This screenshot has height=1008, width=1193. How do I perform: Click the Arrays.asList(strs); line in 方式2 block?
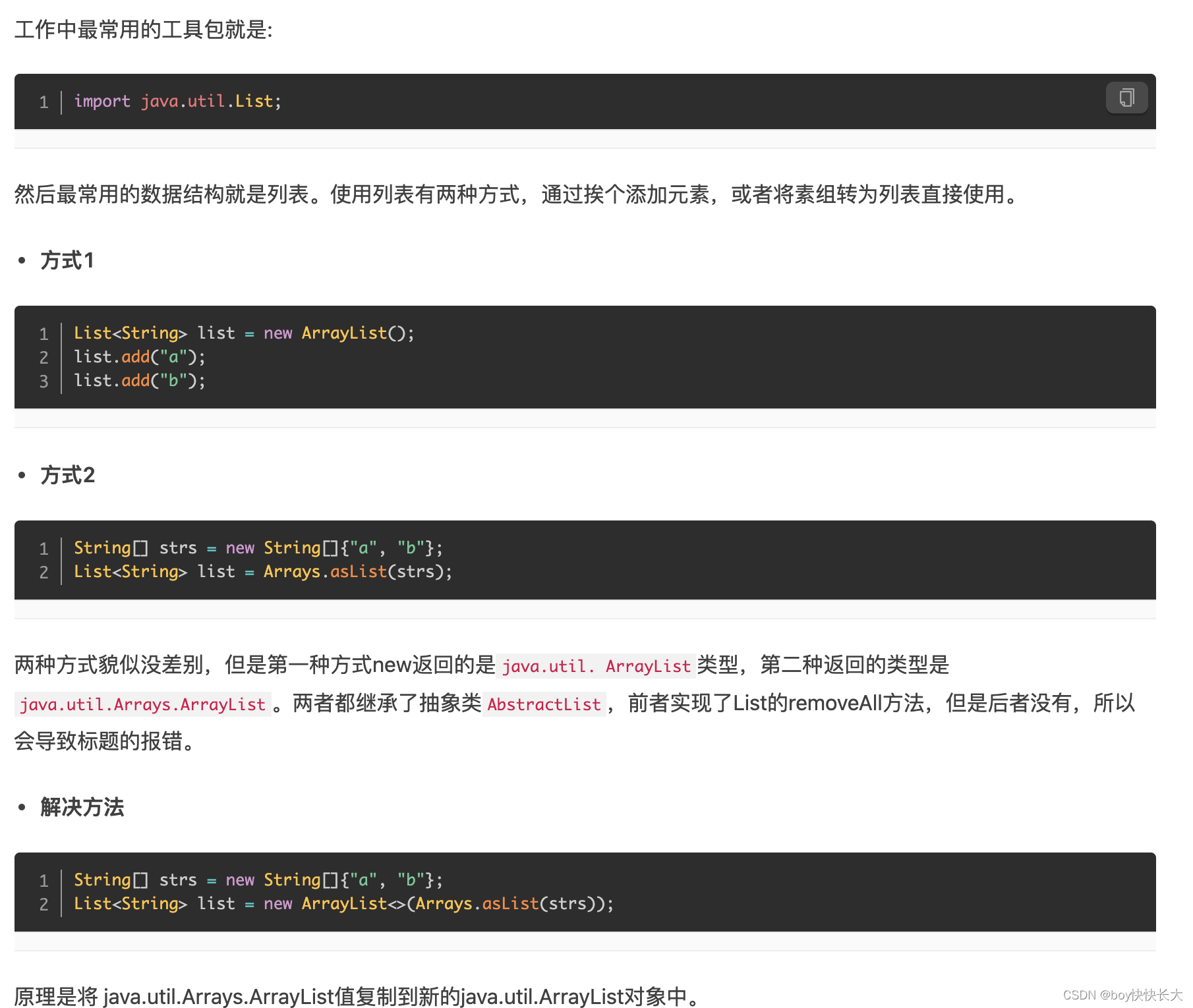[x=263, y=572]
